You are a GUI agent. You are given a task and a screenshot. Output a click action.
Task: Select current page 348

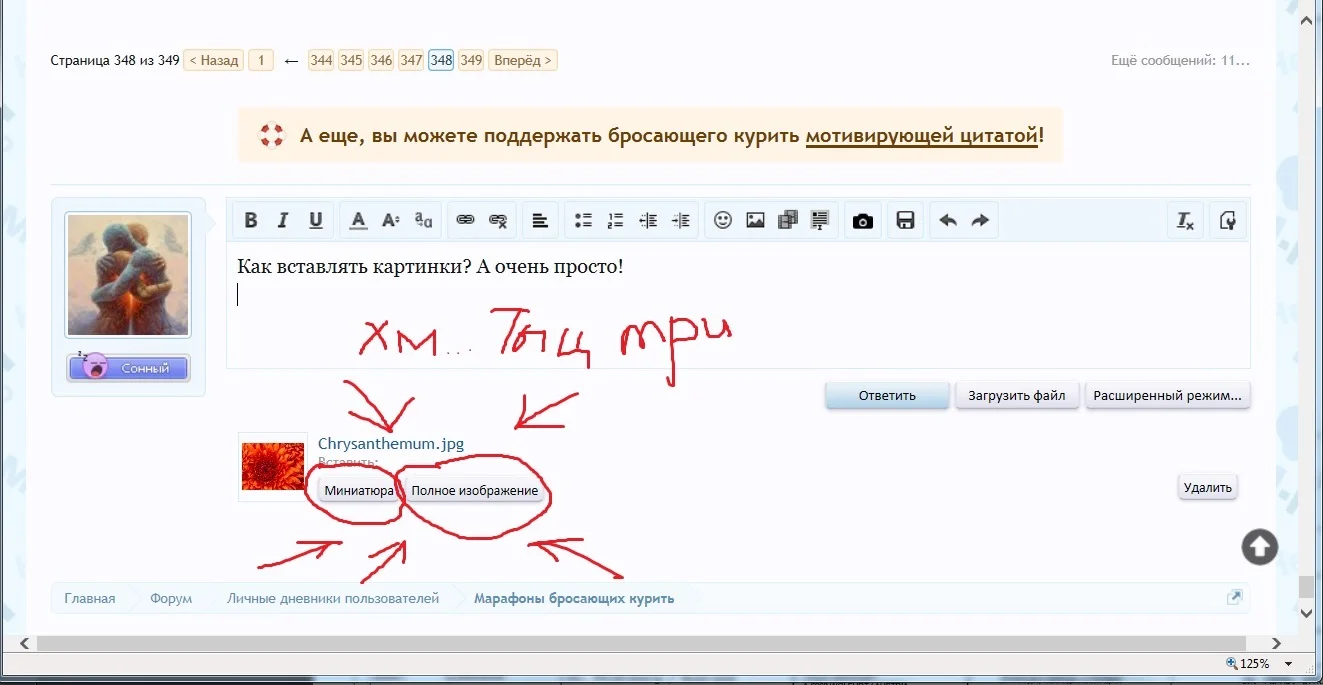tap(441, 60)
